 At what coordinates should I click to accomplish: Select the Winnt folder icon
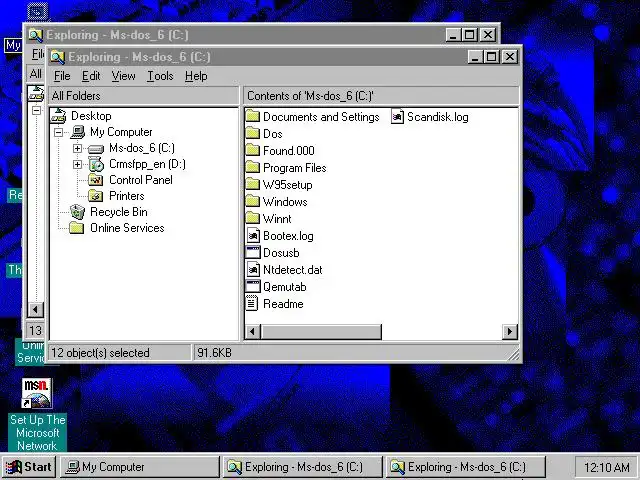coord(253,219)
